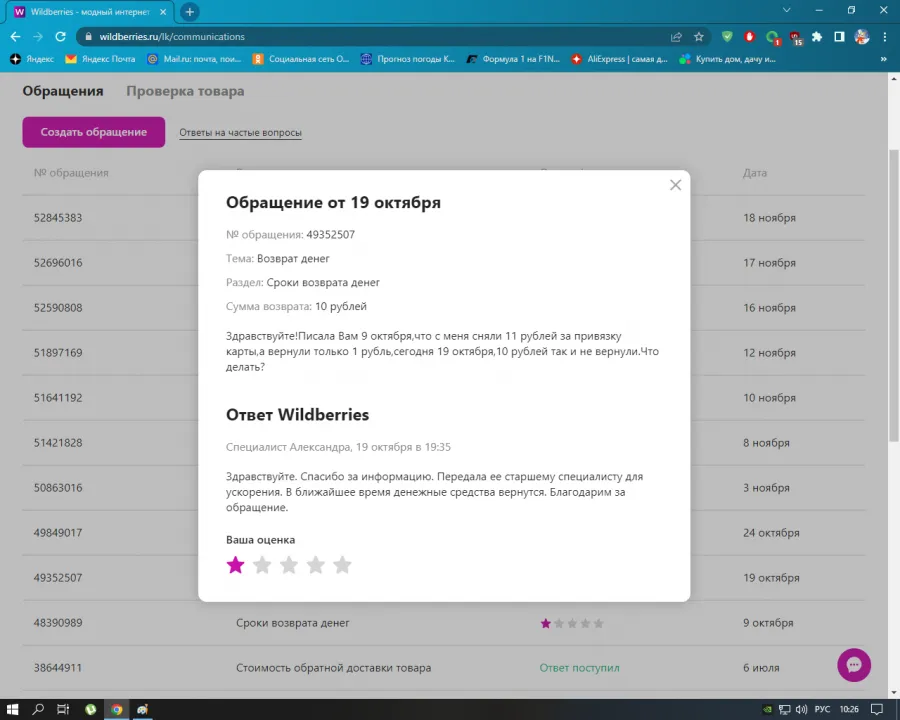This screenshot has width=900, height=720.
Task: Open Ответы на частые вопросы link
Action: (x=240, y=133)
